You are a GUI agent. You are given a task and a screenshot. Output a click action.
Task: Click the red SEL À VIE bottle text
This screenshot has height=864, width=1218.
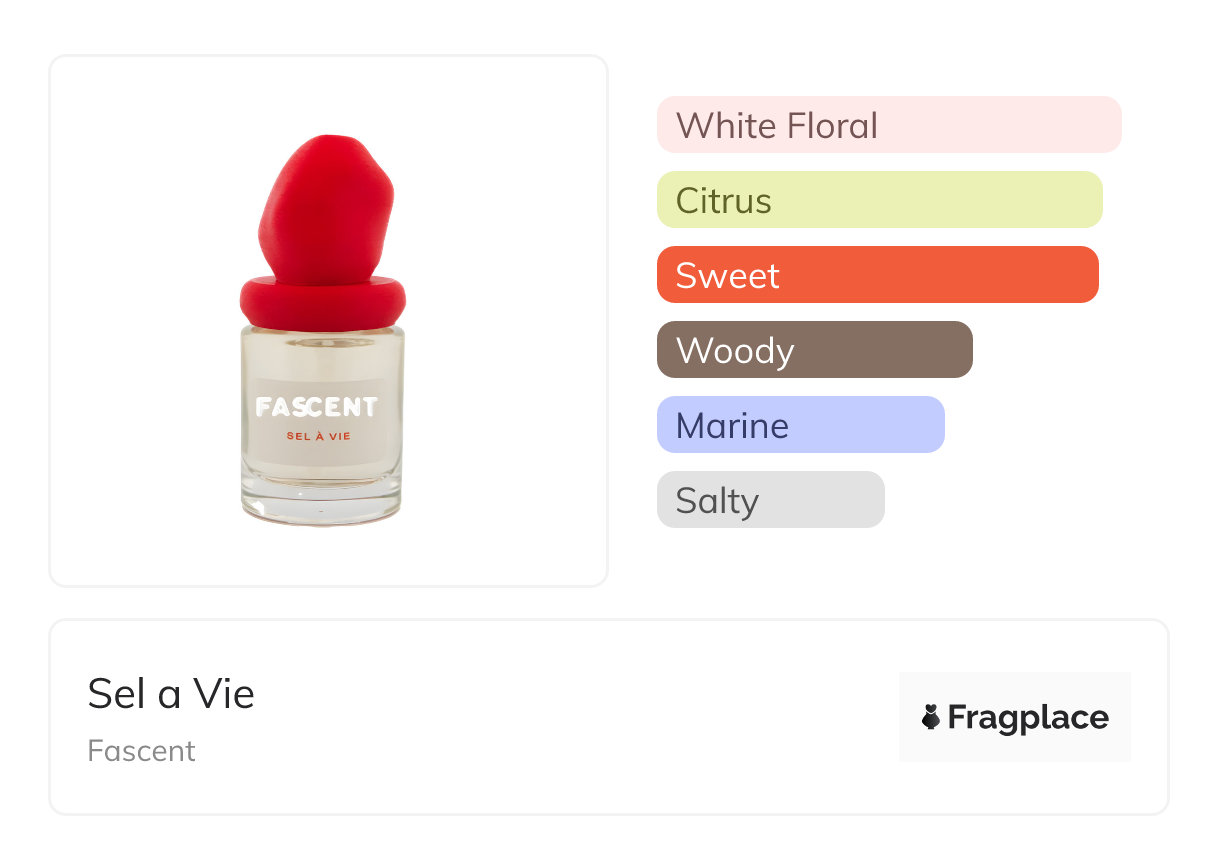(x=318, y=436)
